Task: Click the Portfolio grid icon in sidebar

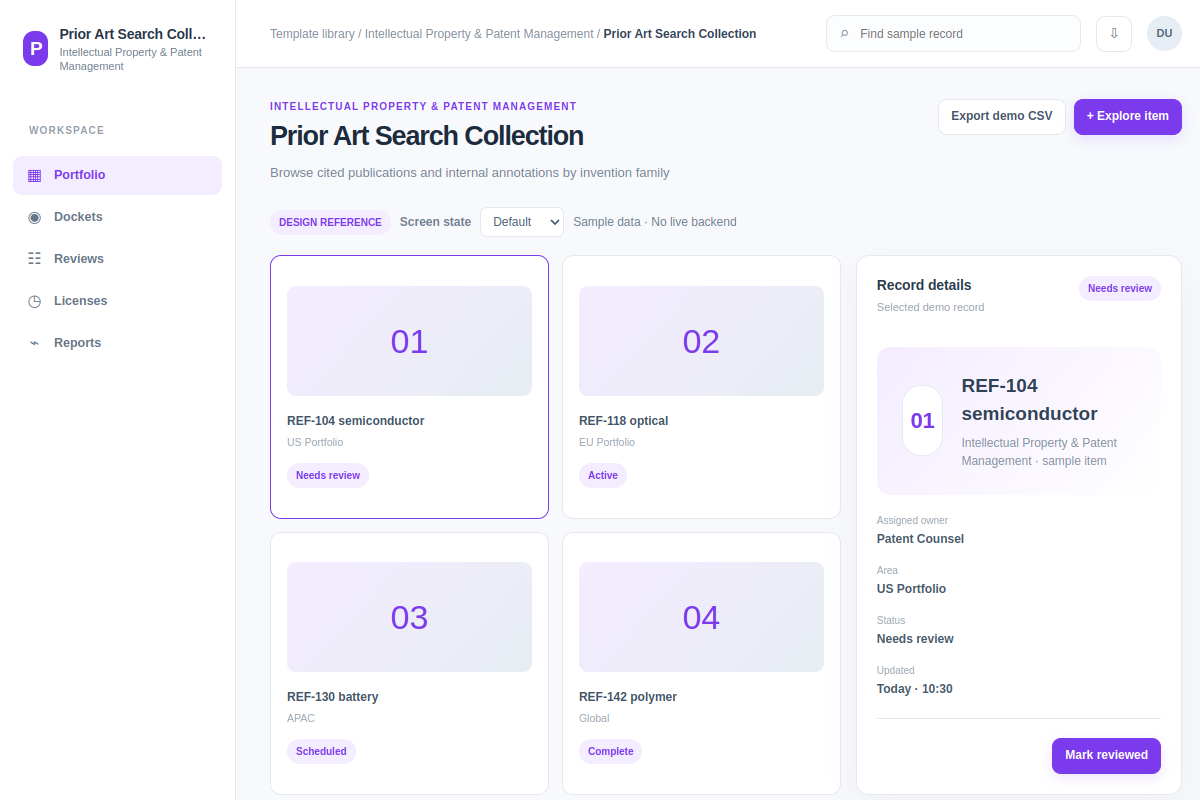Action: click(35, 175)
